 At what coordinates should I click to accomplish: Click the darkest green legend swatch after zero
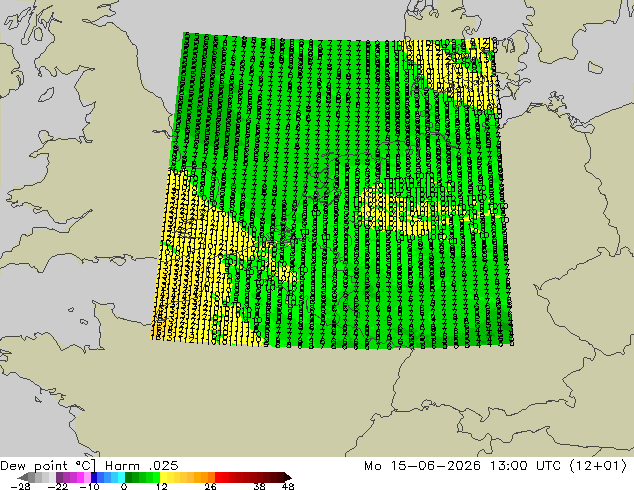[x=129, y=477]
